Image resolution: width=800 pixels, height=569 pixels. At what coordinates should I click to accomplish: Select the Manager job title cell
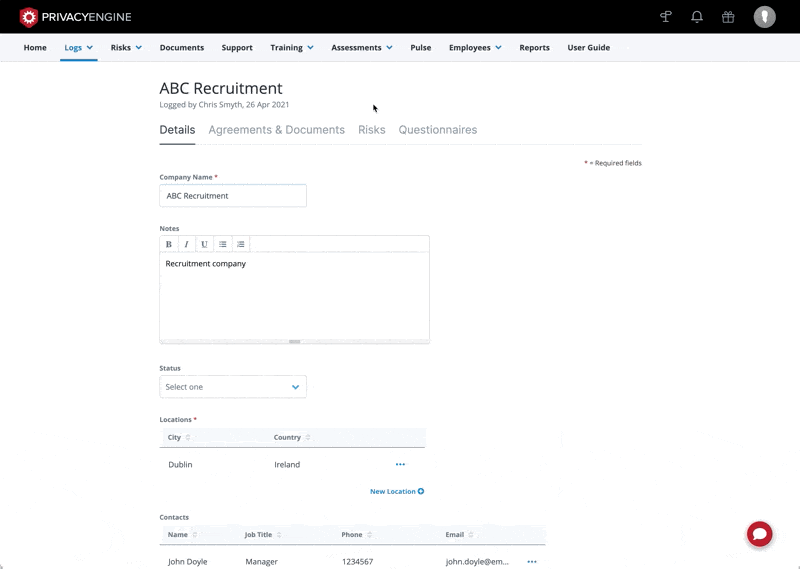point(261,561)
